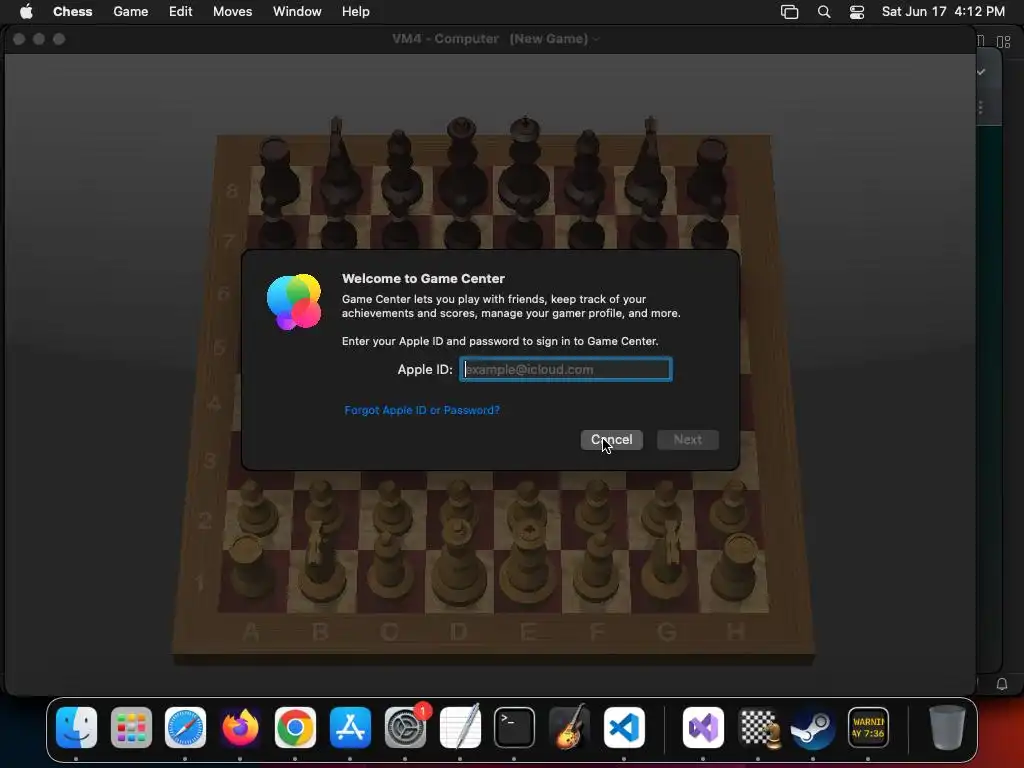Select the white pawn on A2
This screenshot has height=768, width=1024.
tap(257, 509)
